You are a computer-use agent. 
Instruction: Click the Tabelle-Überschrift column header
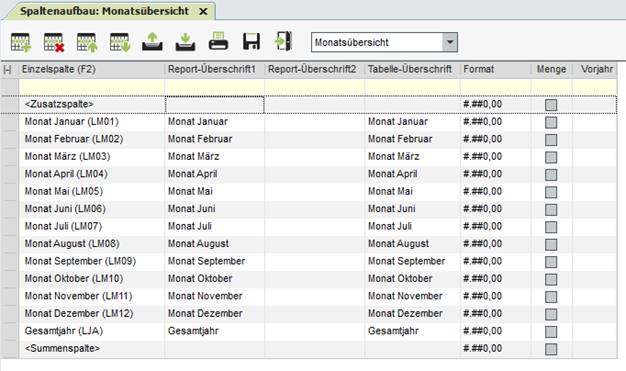[412, 69]
